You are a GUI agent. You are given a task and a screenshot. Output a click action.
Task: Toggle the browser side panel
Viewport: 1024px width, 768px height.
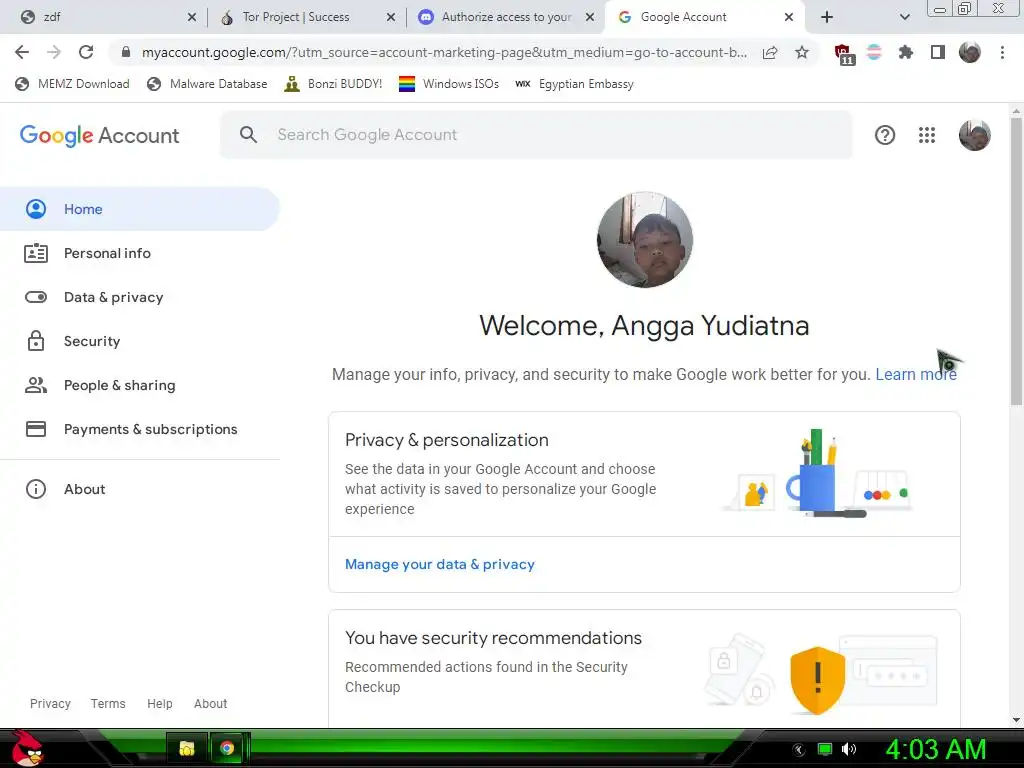[x=938, y=52]
